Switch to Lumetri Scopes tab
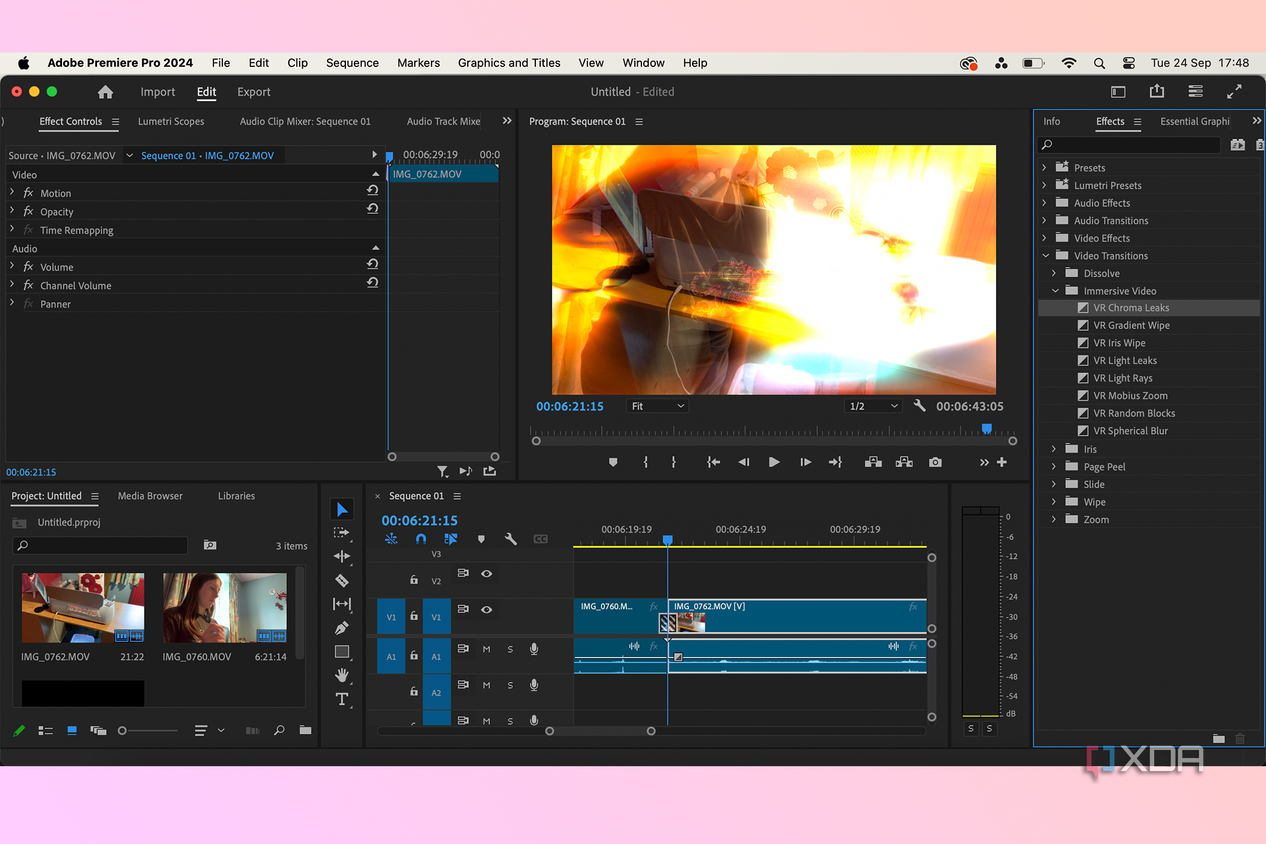This screenshot has height=844, width=1266. coord(171,122)
